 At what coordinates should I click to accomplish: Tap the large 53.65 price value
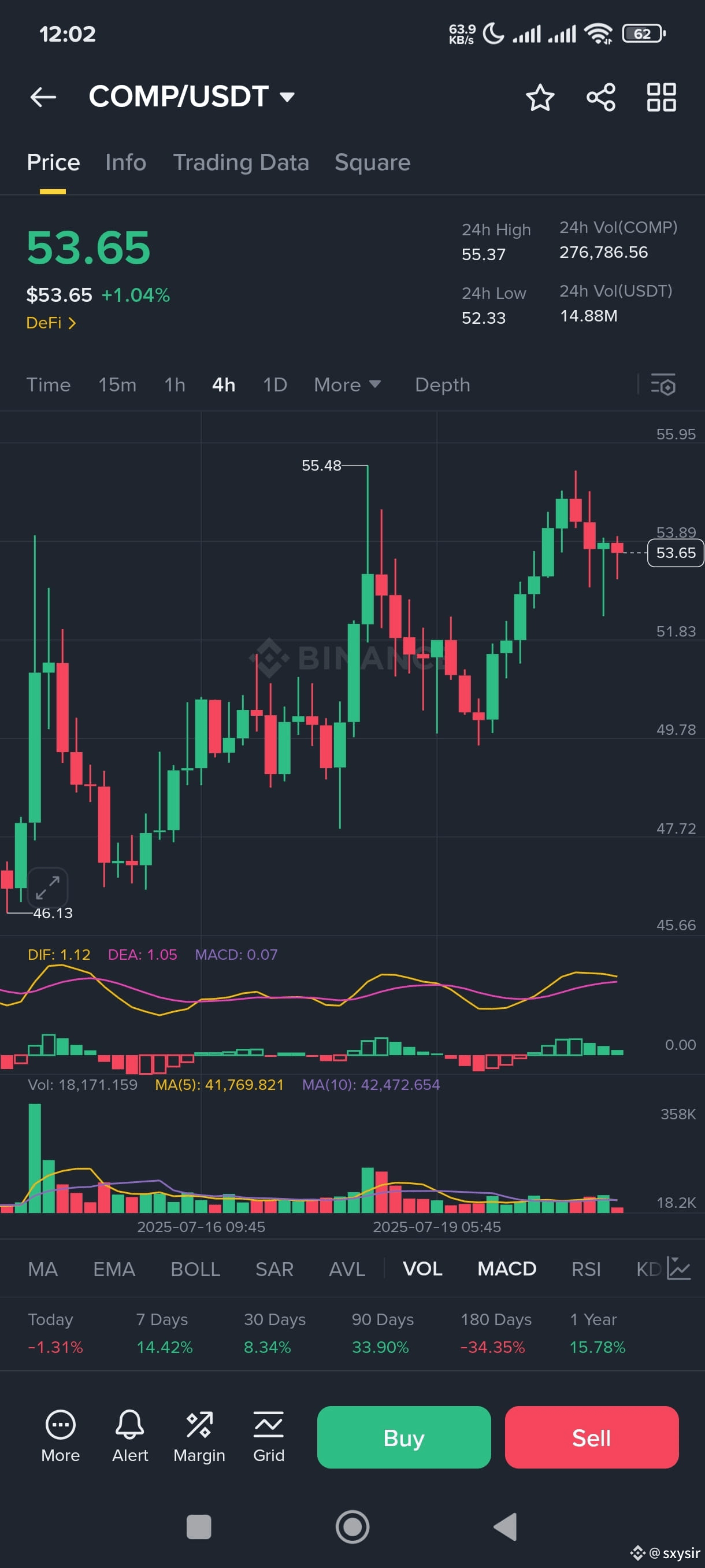(x=88, y=249)
